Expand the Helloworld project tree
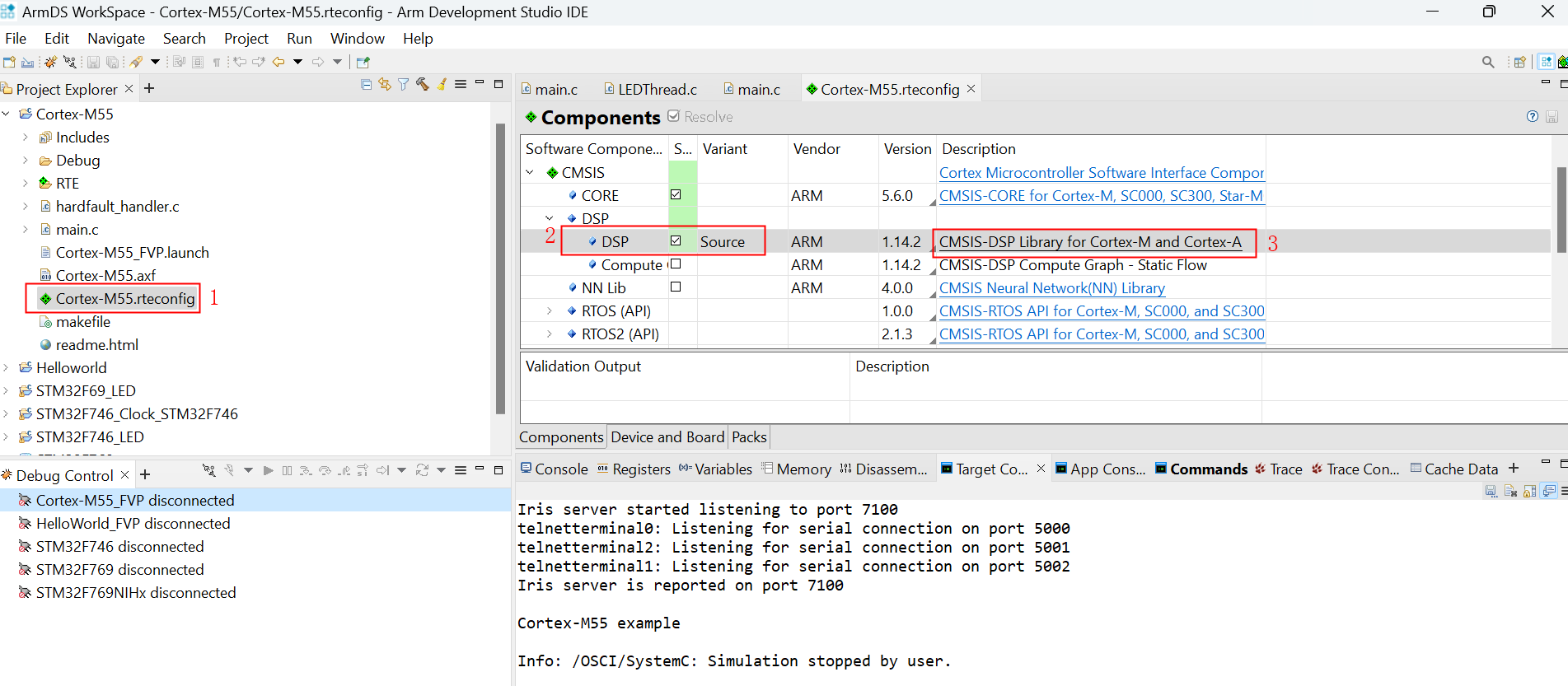 tap(7, 368)
